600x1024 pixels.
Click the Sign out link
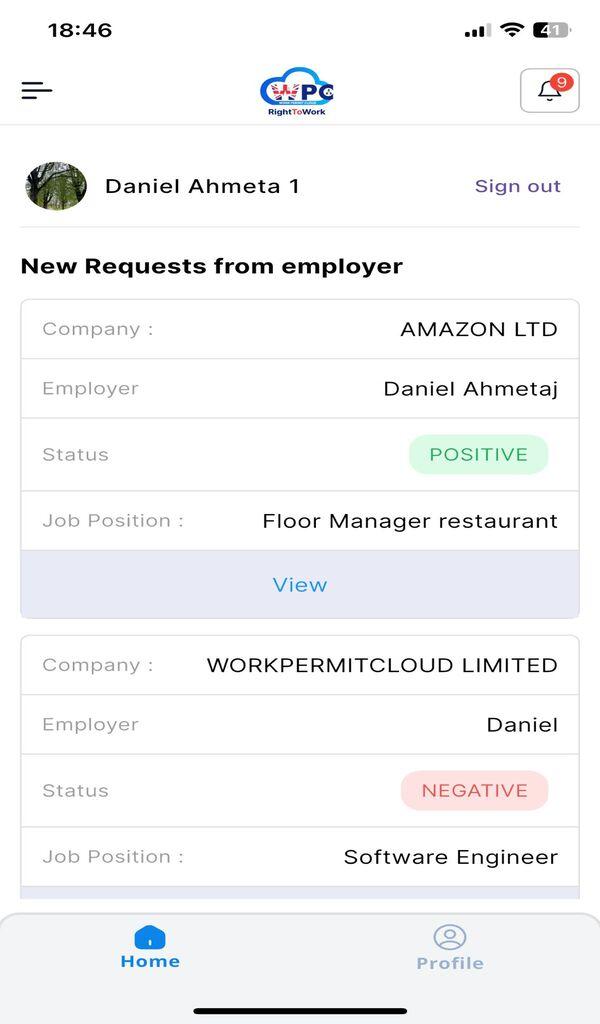coord(518,186)
